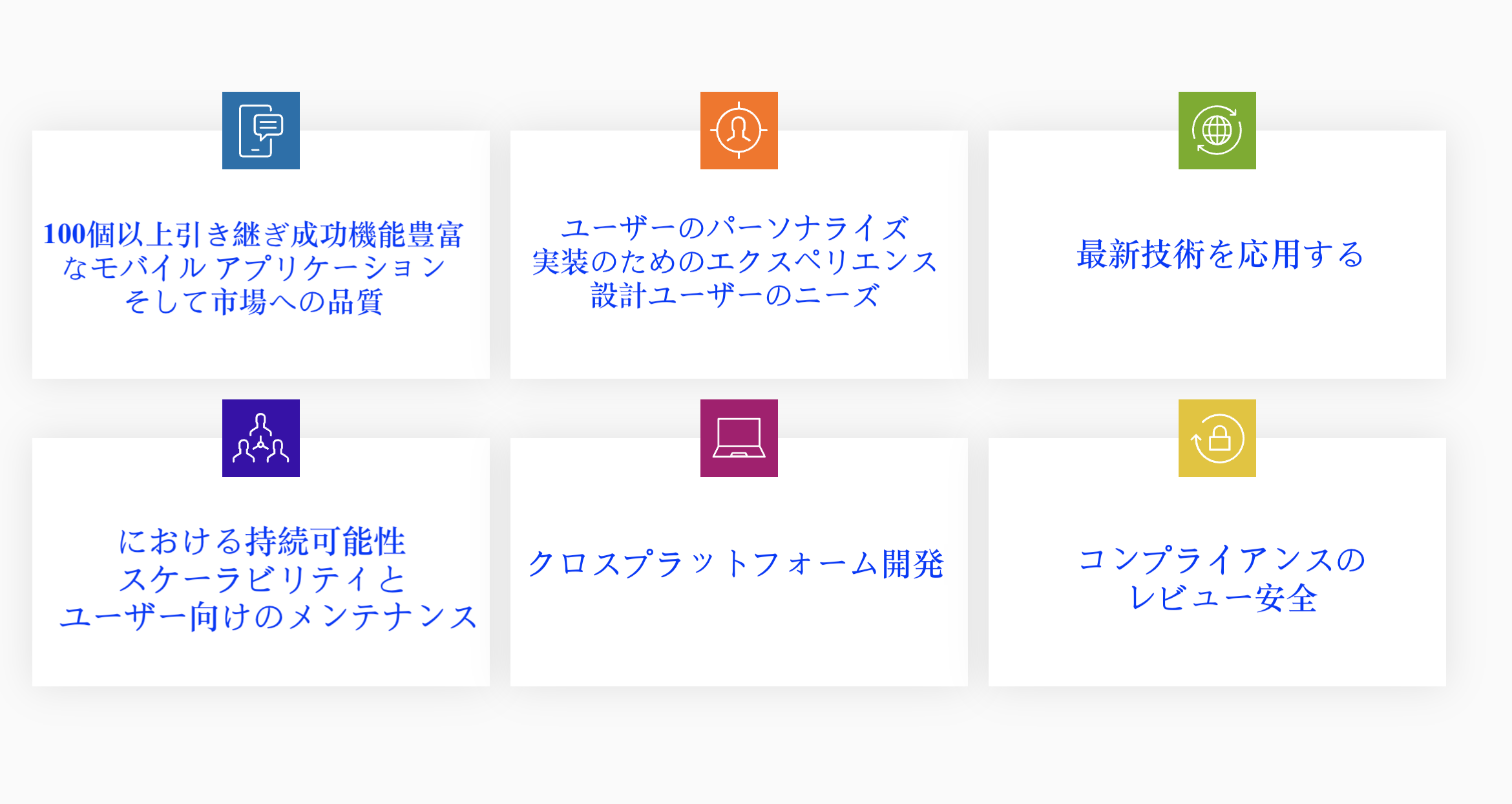Click the orange user target icon
The width and height of the screenshot is (1512, 804).
tap(739, 131)
